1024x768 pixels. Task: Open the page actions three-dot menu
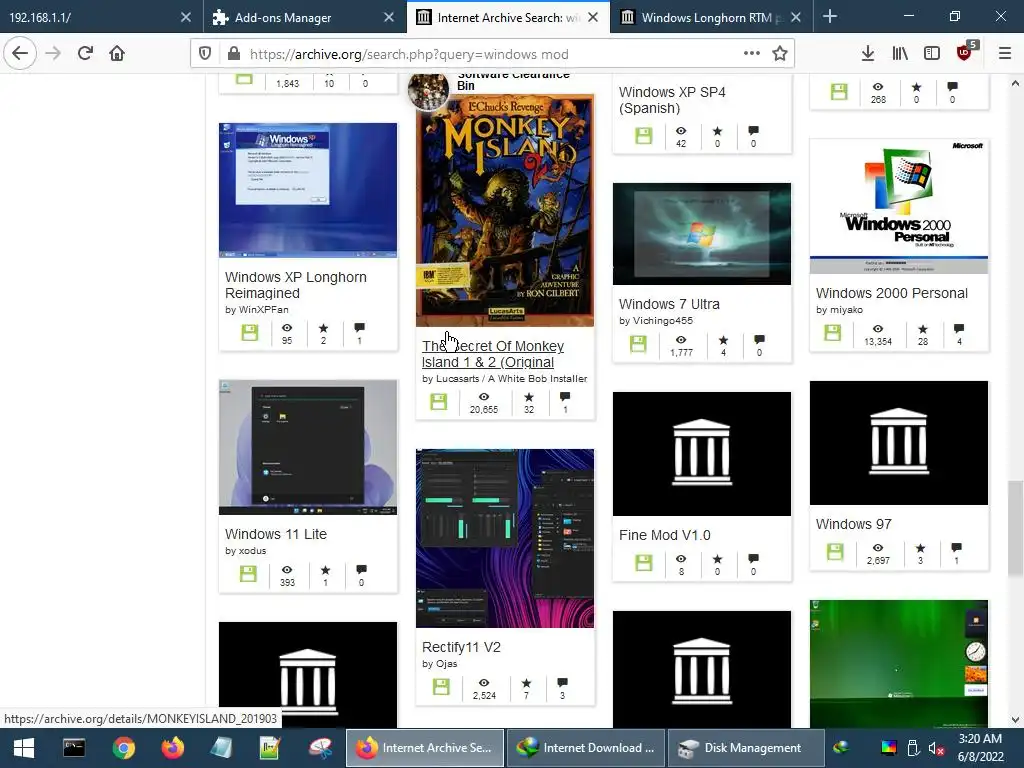[752, 54]
